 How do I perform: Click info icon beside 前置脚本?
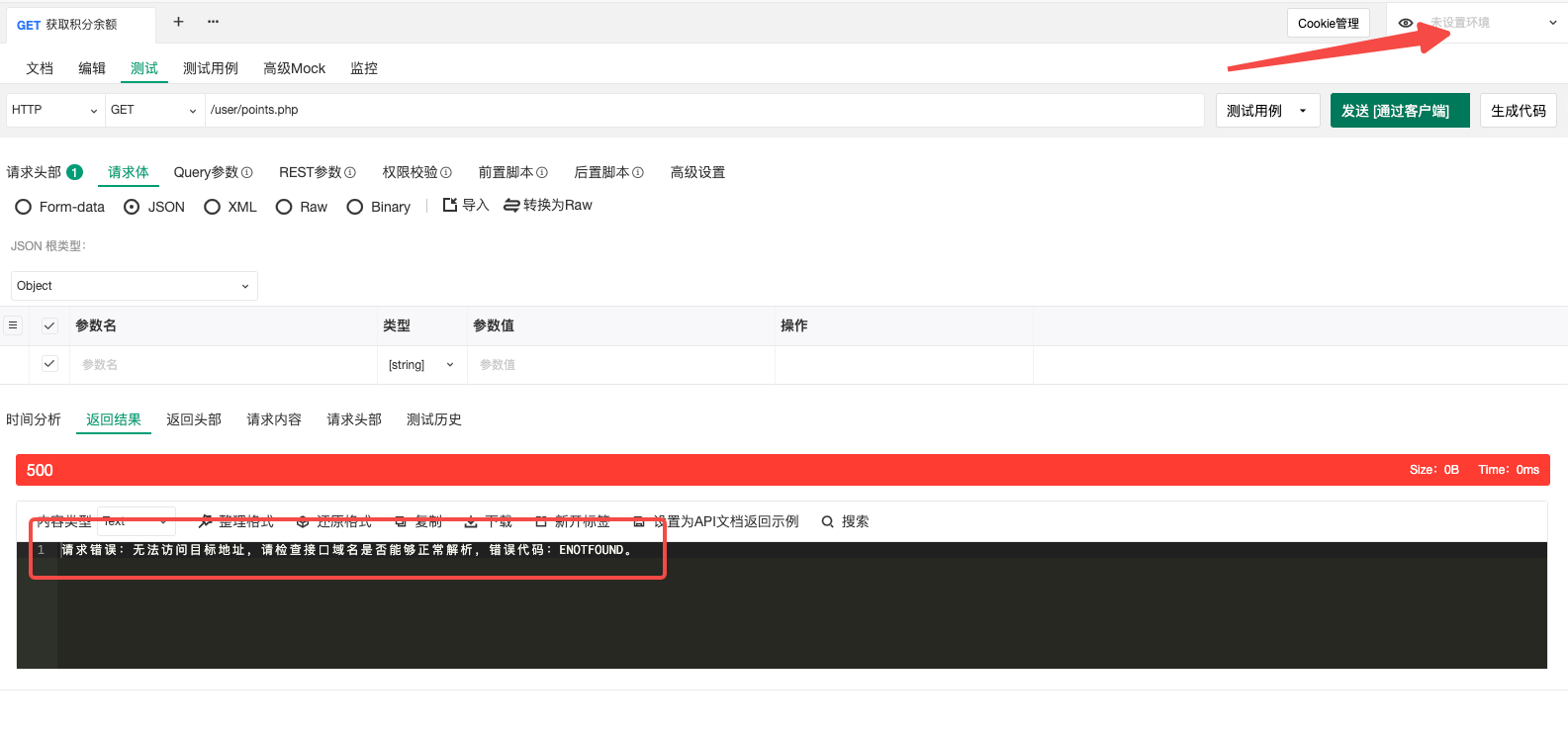pos(542,172)
